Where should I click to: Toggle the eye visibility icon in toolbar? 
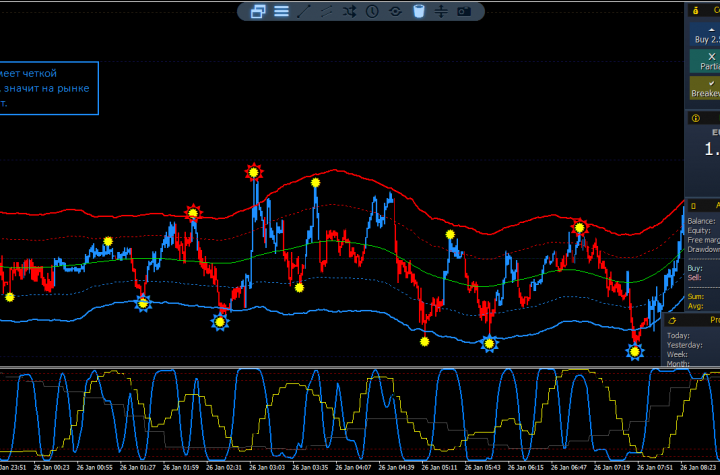395,12
